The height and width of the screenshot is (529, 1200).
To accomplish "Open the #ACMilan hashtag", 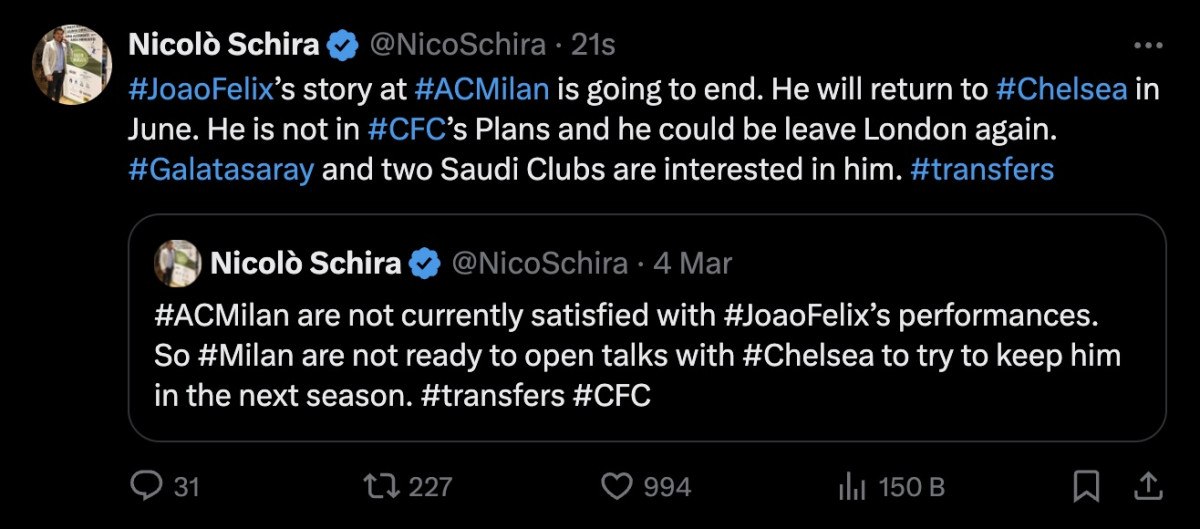I will [481, 88].
